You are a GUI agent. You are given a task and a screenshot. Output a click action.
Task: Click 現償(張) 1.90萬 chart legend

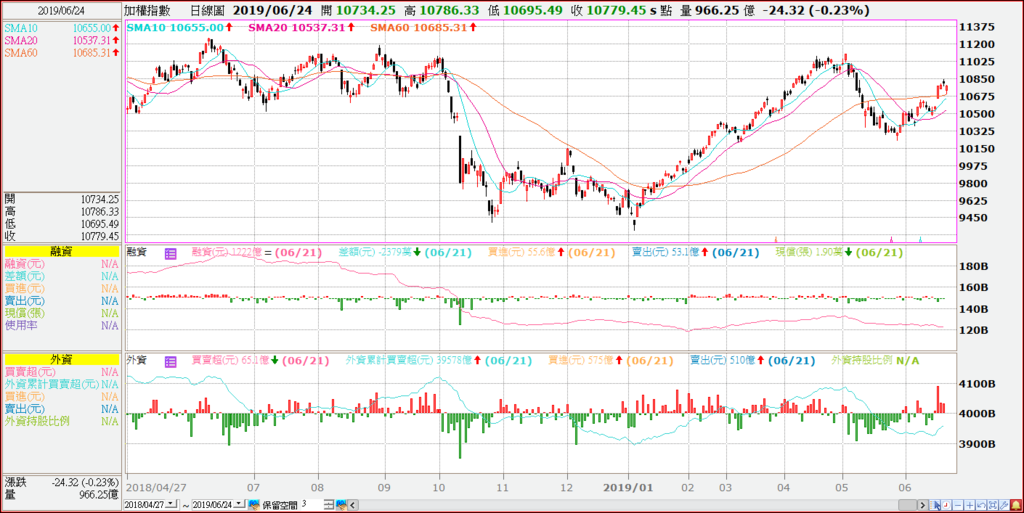pyautogui.click(x=840, y=253)
